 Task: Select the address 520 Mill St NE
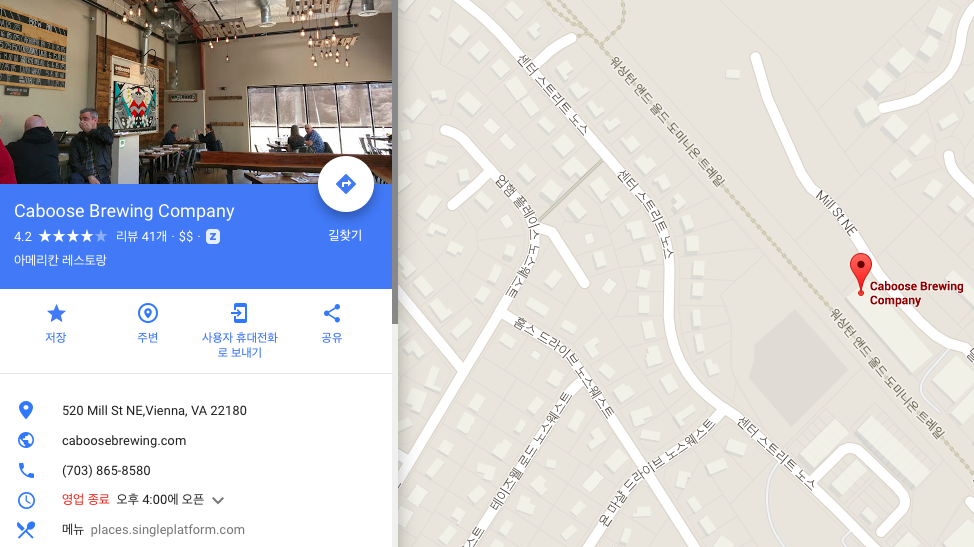coord(155,410)
